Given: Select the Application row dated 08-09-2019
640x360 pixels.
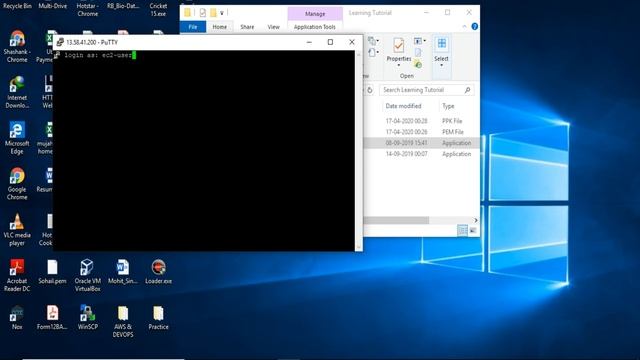Looking at the screenshot, I should (421, 143).
